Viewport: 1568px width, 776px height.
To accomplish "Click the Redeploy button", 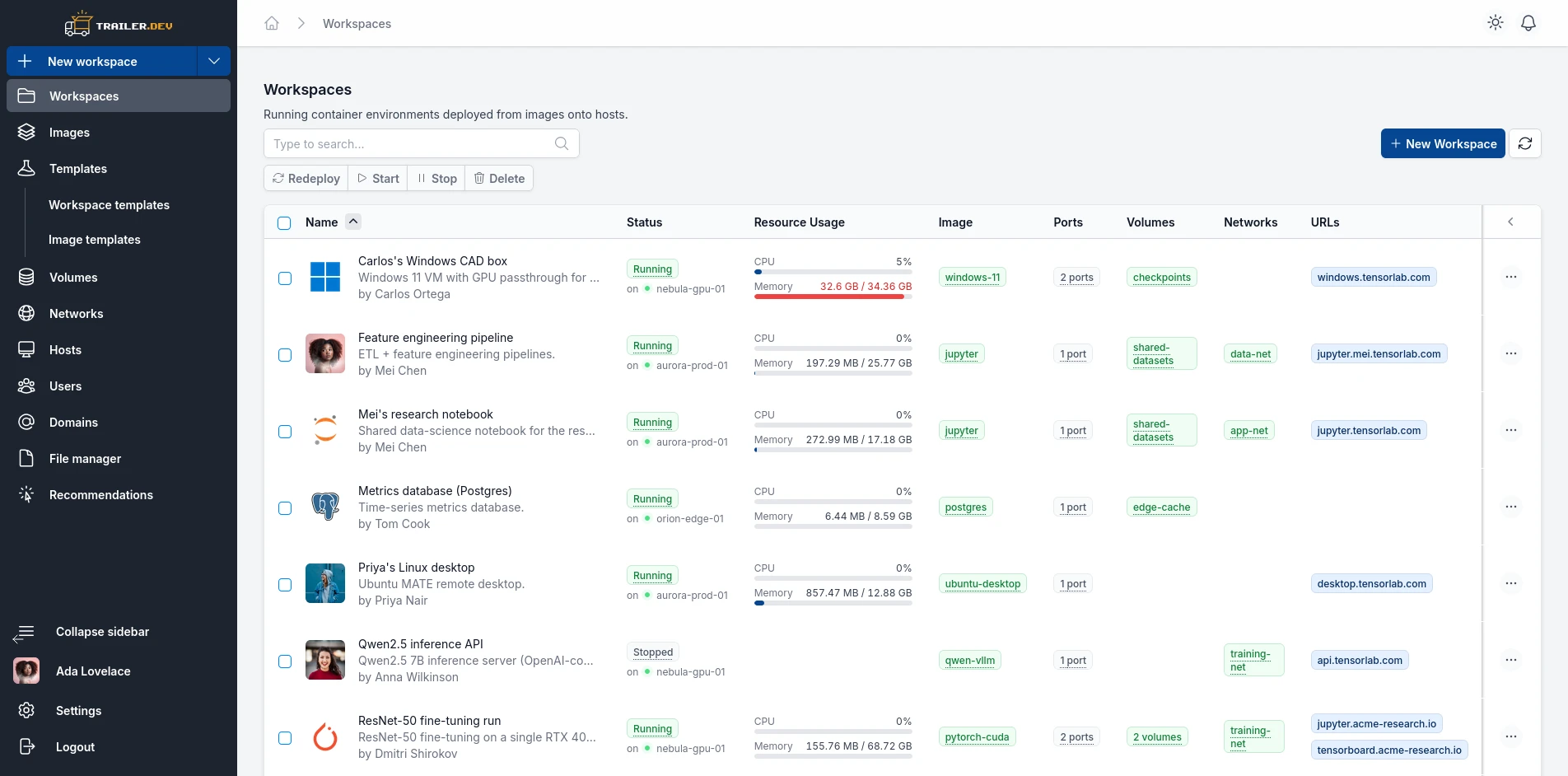I will coord(306,178).
